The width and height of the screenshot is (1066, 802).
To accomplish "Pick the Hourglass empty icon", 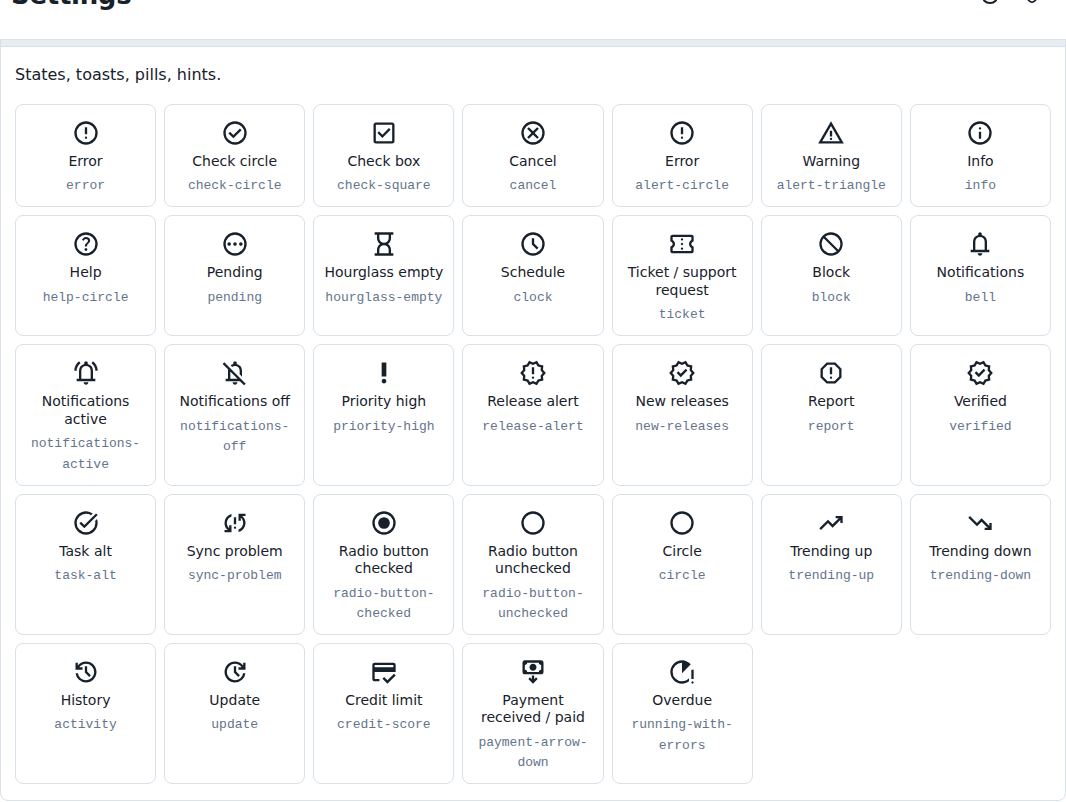I will pos(383,244).
